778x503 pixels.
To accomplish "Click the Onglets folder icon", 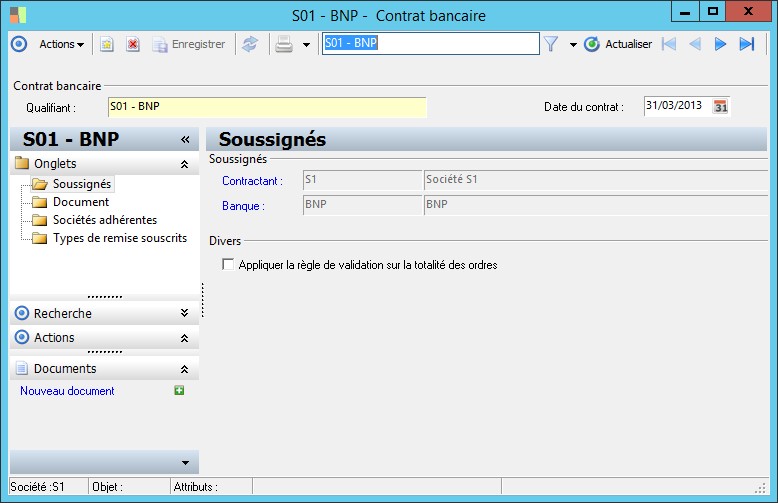I will pyautogui.click(x=22, y=163).
